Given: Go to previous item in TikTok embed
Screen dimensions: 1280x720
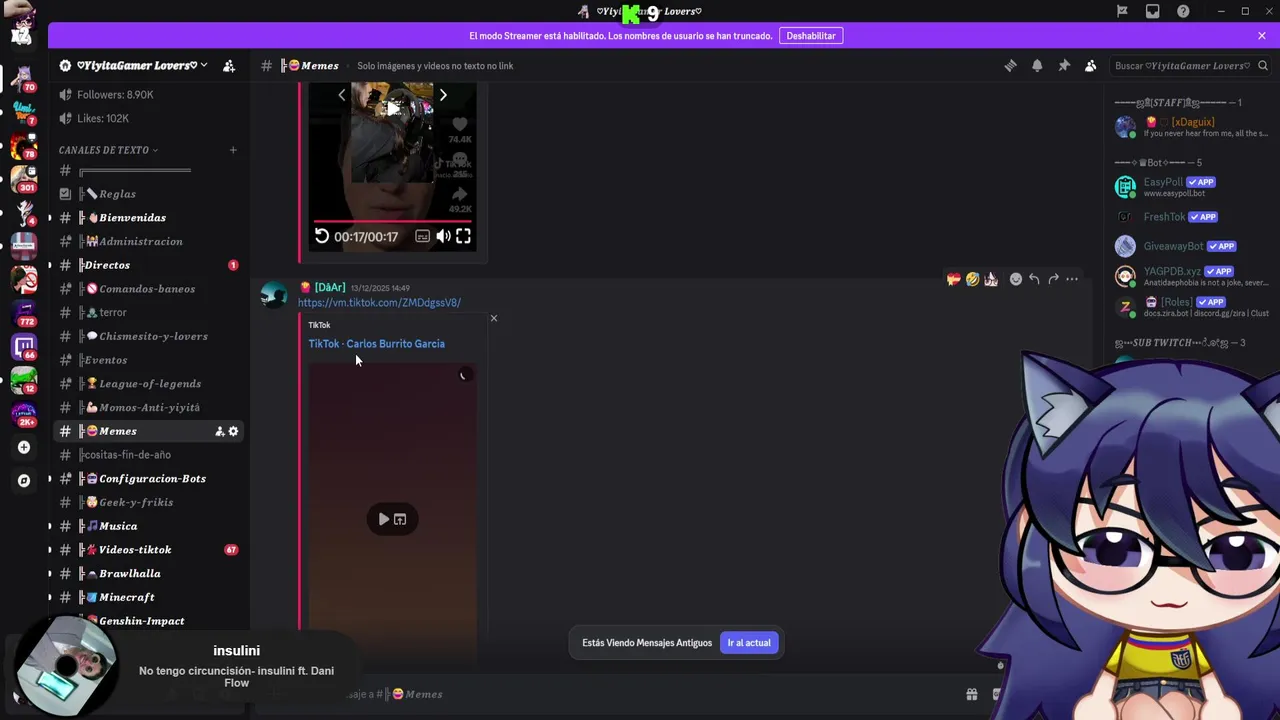Looking at the screenshot, I should click(342, 95).
